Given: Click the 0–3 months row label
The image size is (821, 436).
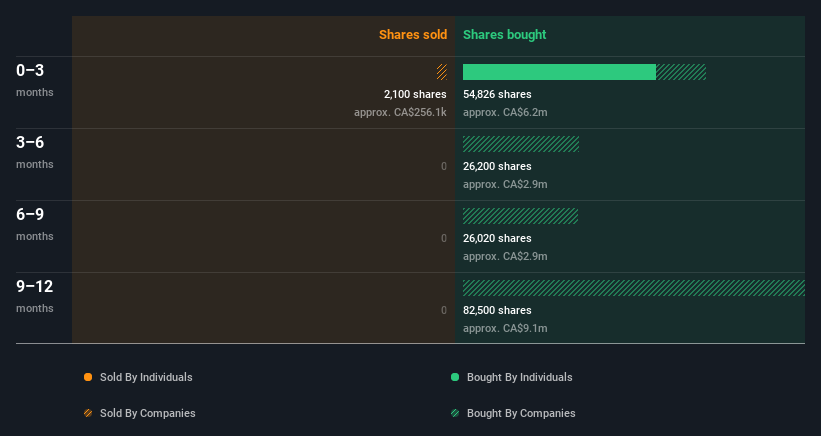Looking at the screenshot, I should [x=35, y=80].
